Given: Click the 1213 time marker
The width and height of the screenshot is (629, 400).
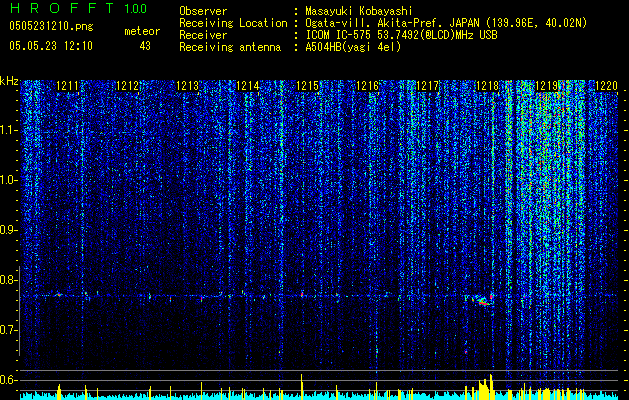Looking at the screenshot, I should click(187, 86).
